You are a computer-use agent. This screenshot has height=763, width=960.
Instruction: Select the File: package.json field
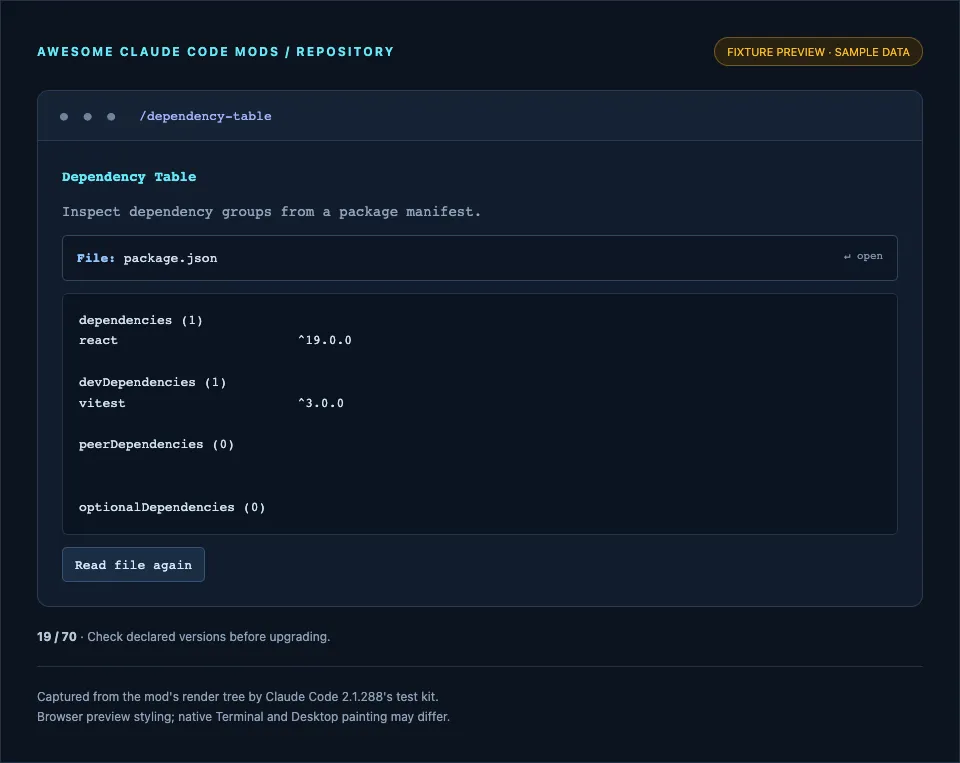[x=479, y=258]
